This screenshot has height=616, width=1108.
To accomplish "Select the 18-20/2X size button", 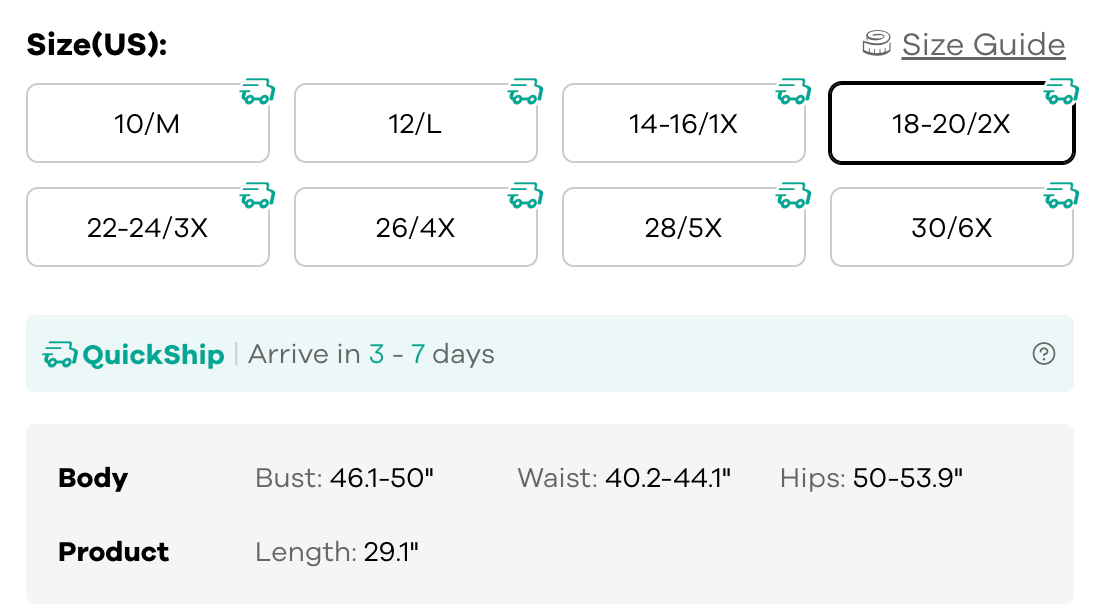I will [951, 124].
